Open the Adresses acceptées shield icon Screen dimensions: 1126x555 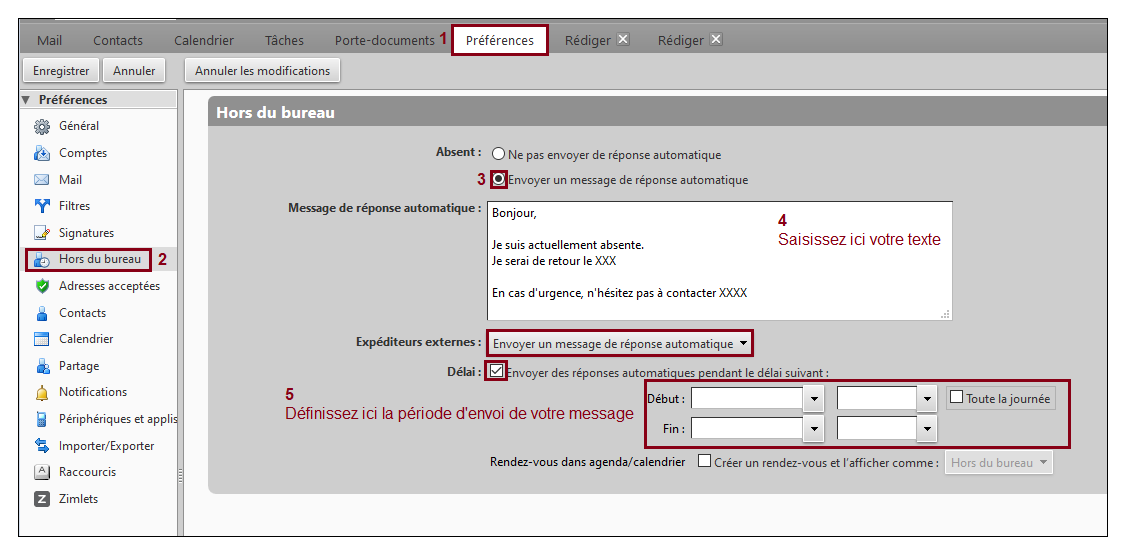coord(42,286)
